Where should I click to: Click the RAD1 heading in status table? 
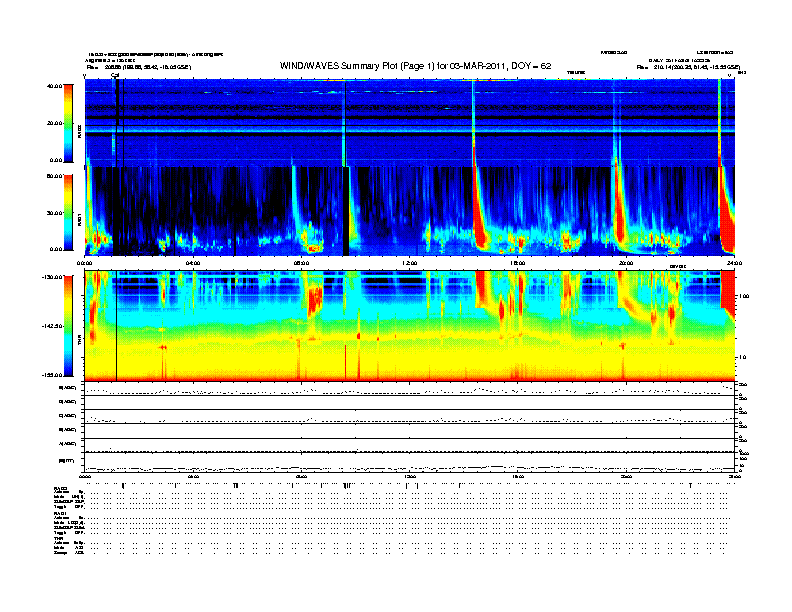(x=60, y=513)
